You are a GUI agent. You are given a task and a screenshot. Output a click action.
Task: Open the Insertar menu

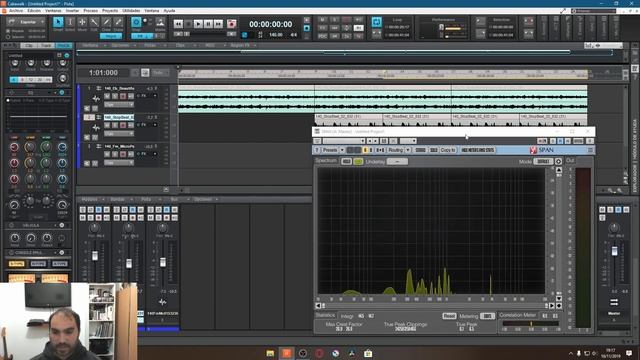(72, 11)
